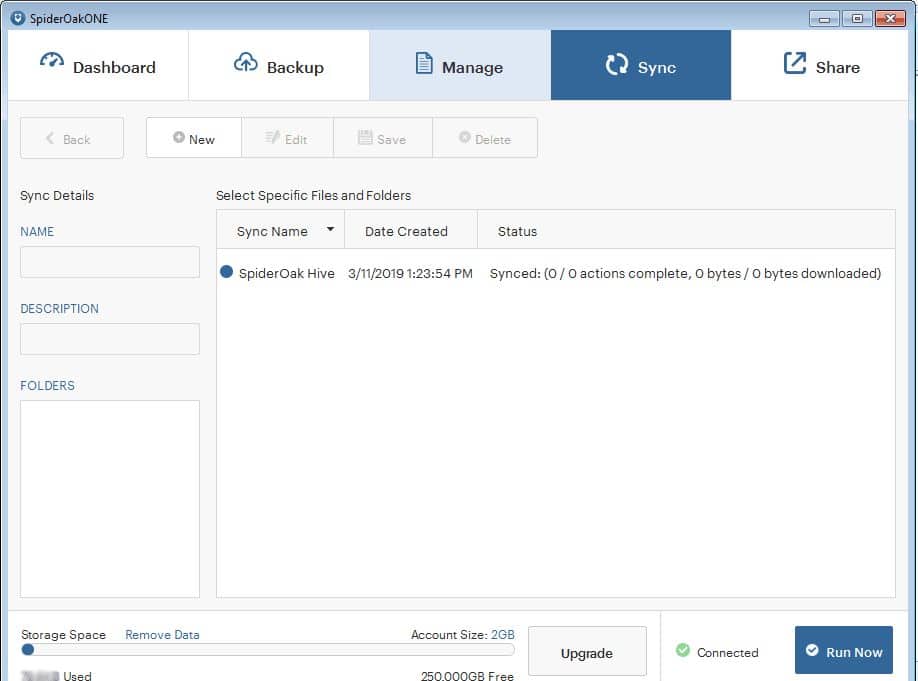918x681 pixels.
Task: Click the storage space usage slider handle
Action: pyautogui.click(x=28, y=649)
